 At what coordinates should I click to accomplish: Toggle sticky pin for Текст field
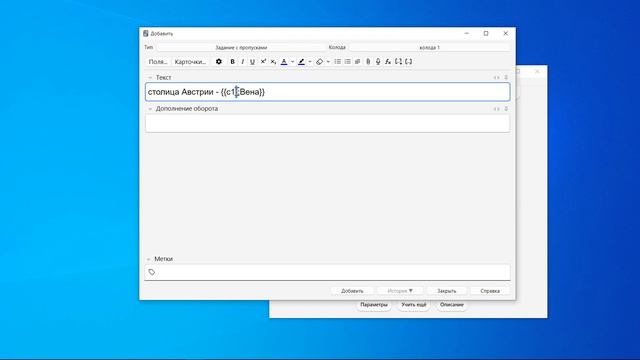(x=506, y=78)
